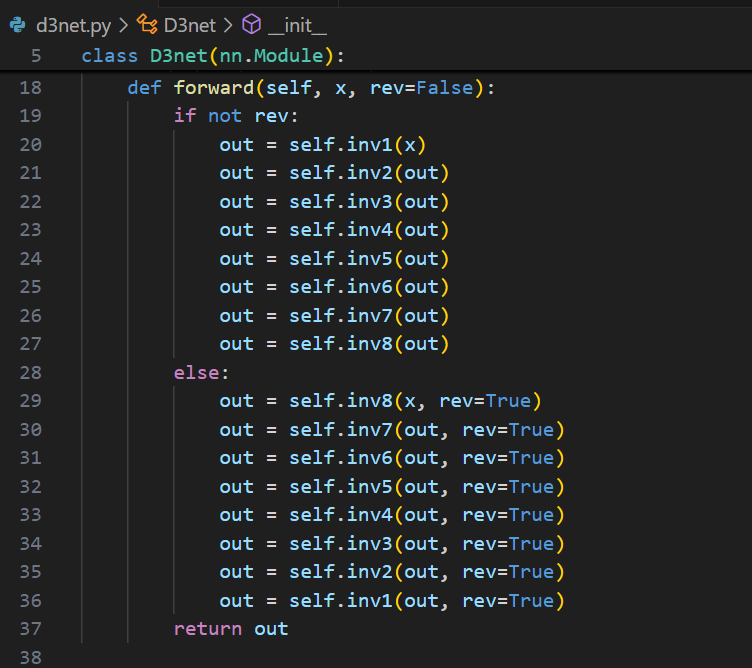The height and width of the screenshot is (668, 752).
Task: Click 'self.inv6(out)' on line 25
Action: coord(369,287)
